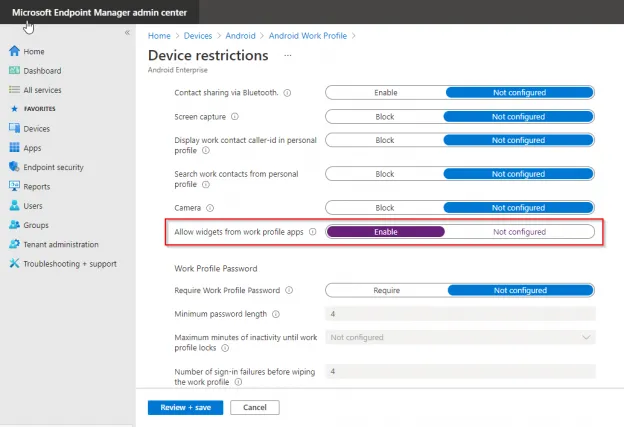Image resolution: width=624 pixels, height=427 pixels.
Task: Collapse the sidebar with double chevron
Action: (127, 33)
